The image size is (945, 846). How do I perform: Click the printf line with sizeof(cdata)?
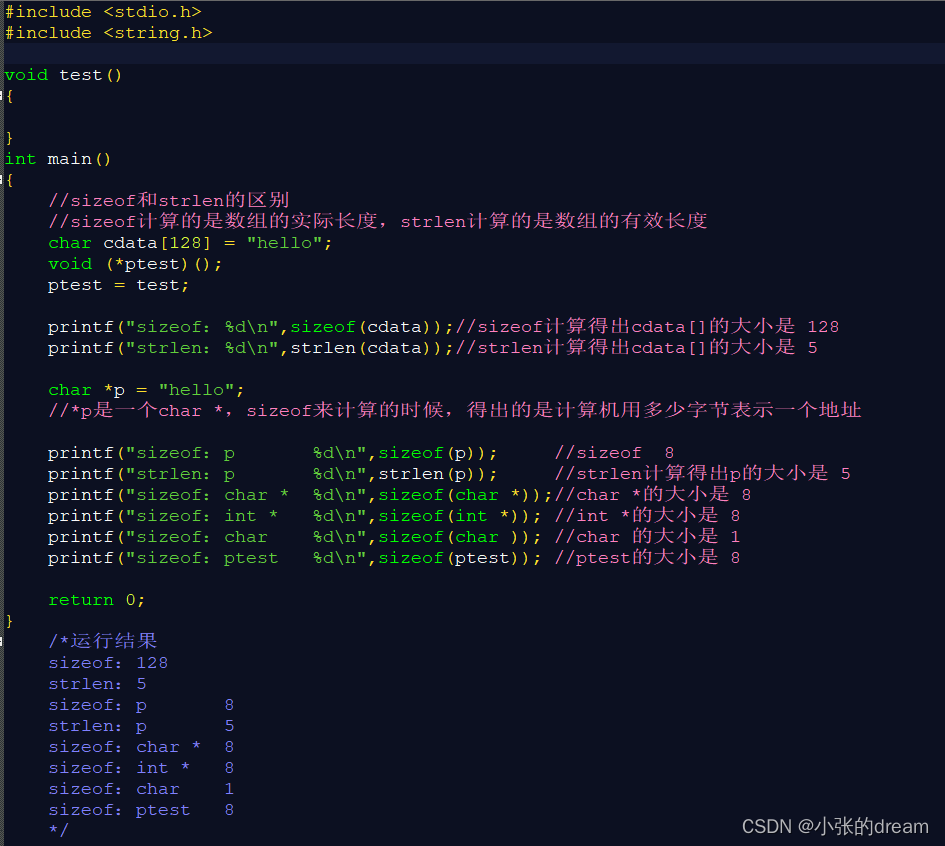(444, 327)
